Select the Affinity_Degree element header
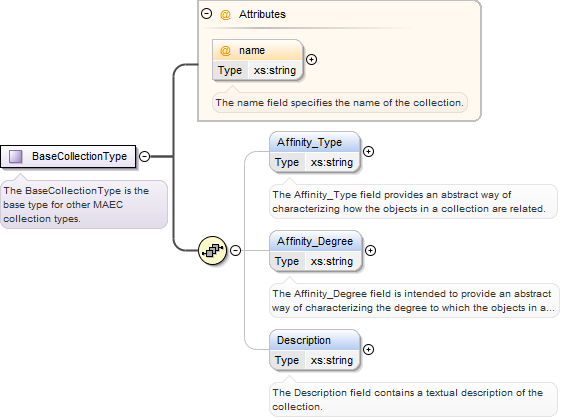The width and height of the screenshot is (567, 420). [x=316, y=241]
